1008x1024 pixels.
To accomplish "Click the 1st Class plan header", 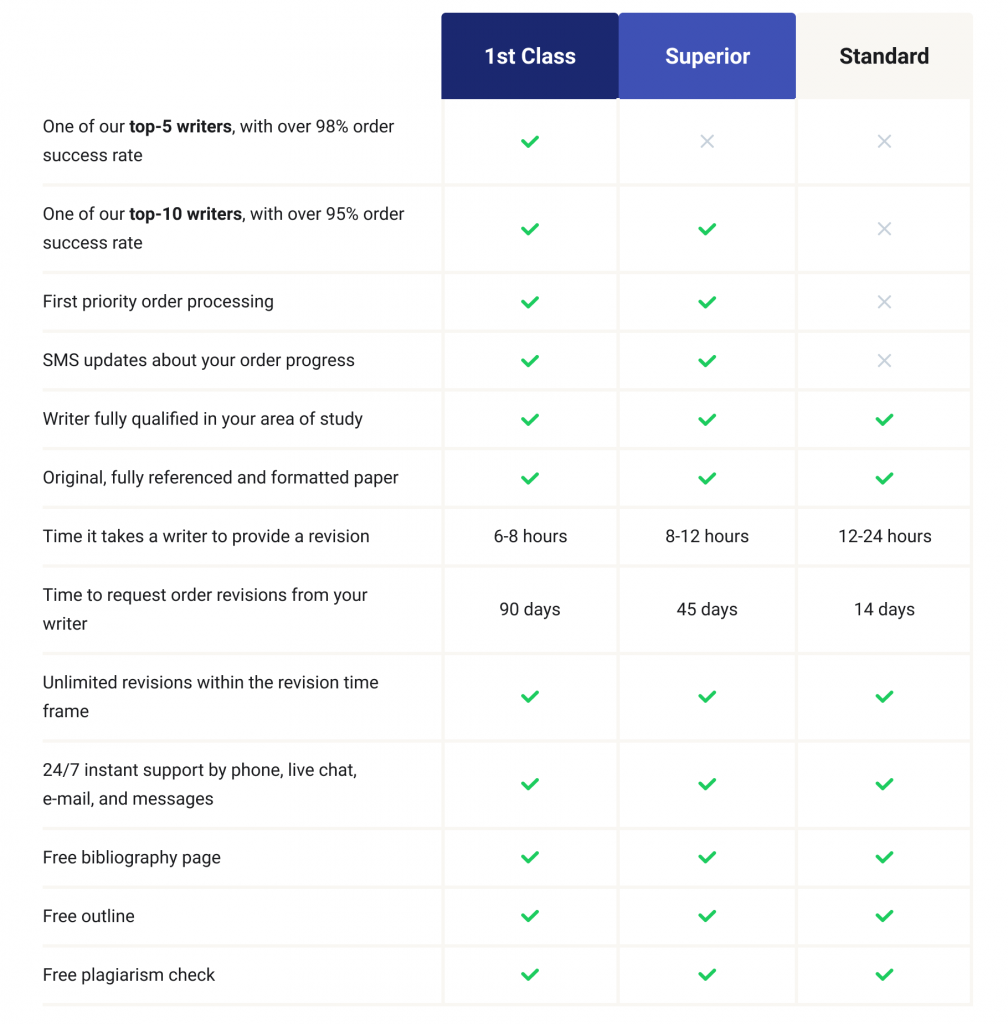I will tap(530, 56).
